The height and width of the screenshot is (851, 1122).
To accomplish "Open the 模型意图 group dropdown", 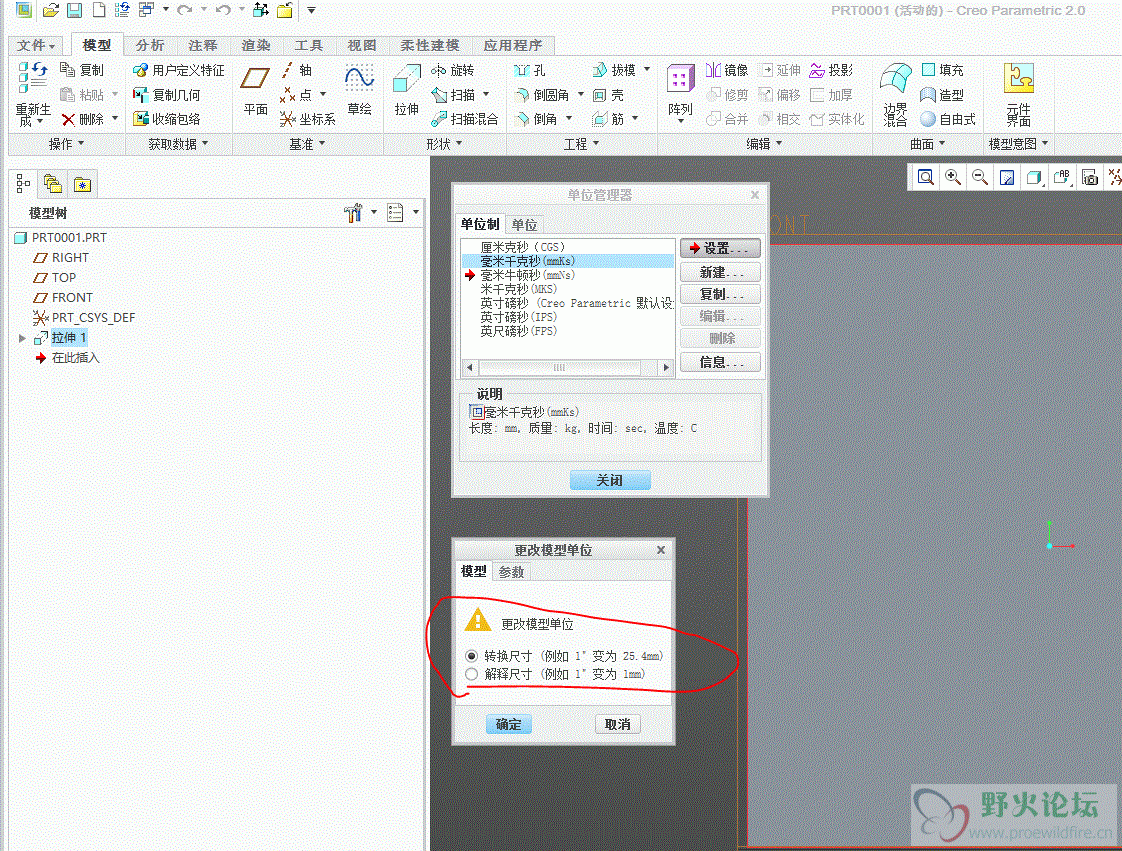I will [1018, 144].
